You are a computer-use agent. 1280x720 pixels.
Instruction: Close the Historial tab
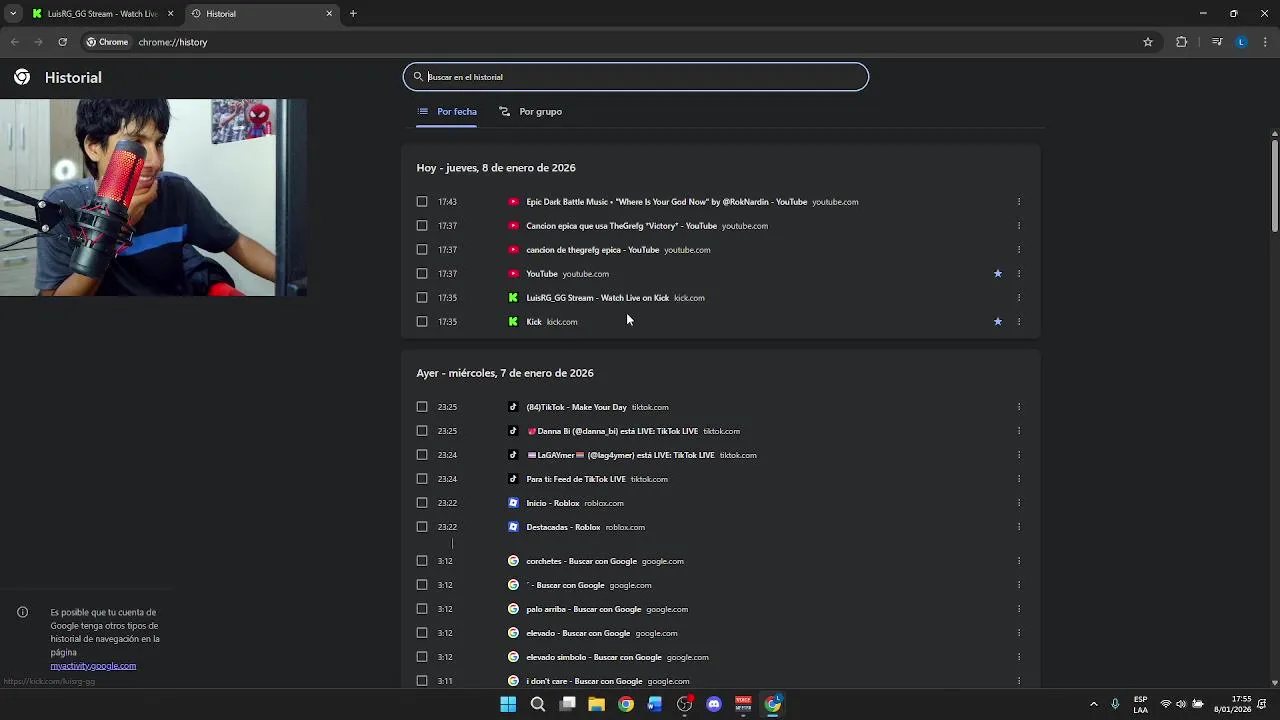[329, 14]
